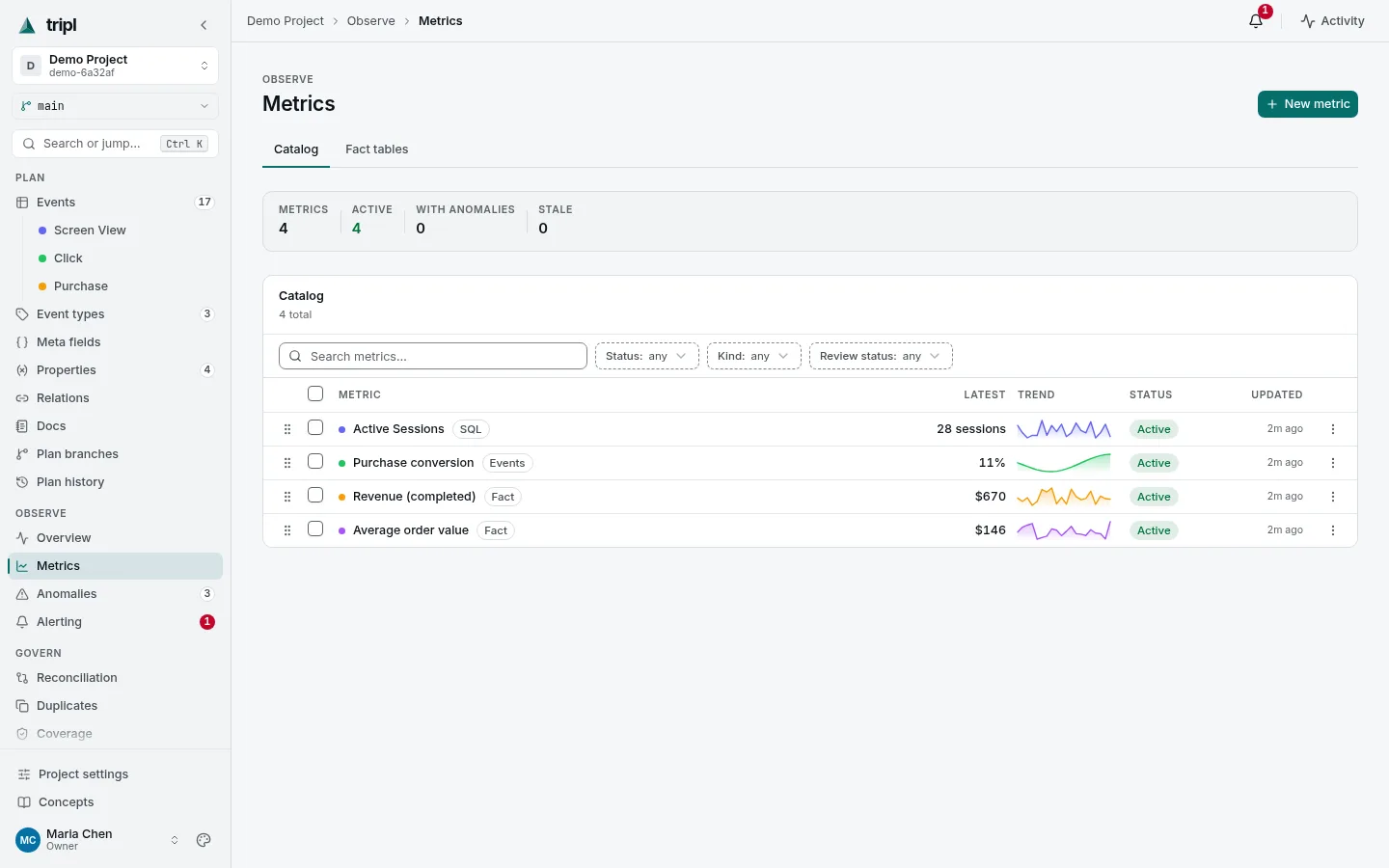This screenshot has height=868, width=1389.
Task: Go to Demo Project breadcrumb
Action: click(x=286, y=20)
